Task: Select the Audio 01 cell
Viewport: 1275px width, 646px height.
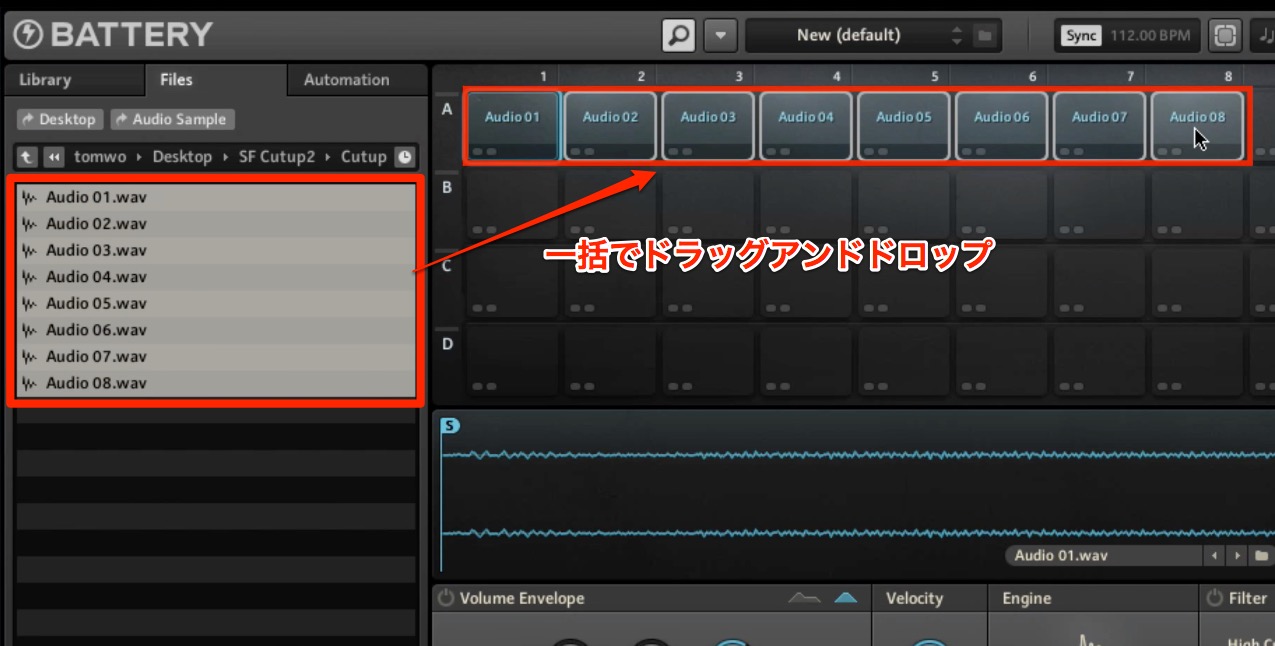Action: (x=512, y=126)
